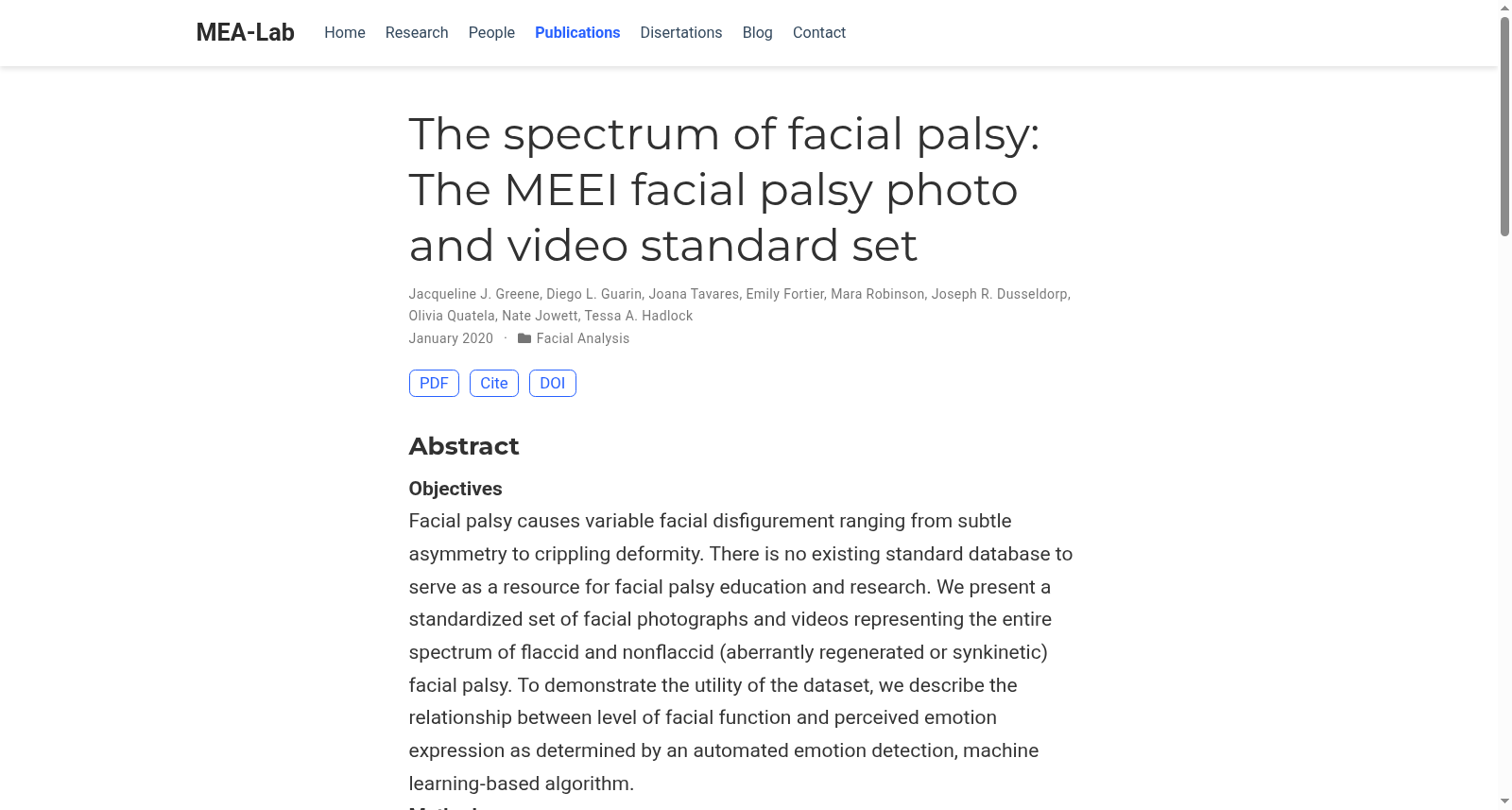1512x810 pixels.
Task: Open the Contact page
Action: pyautogui.click(x=819, y=32)
